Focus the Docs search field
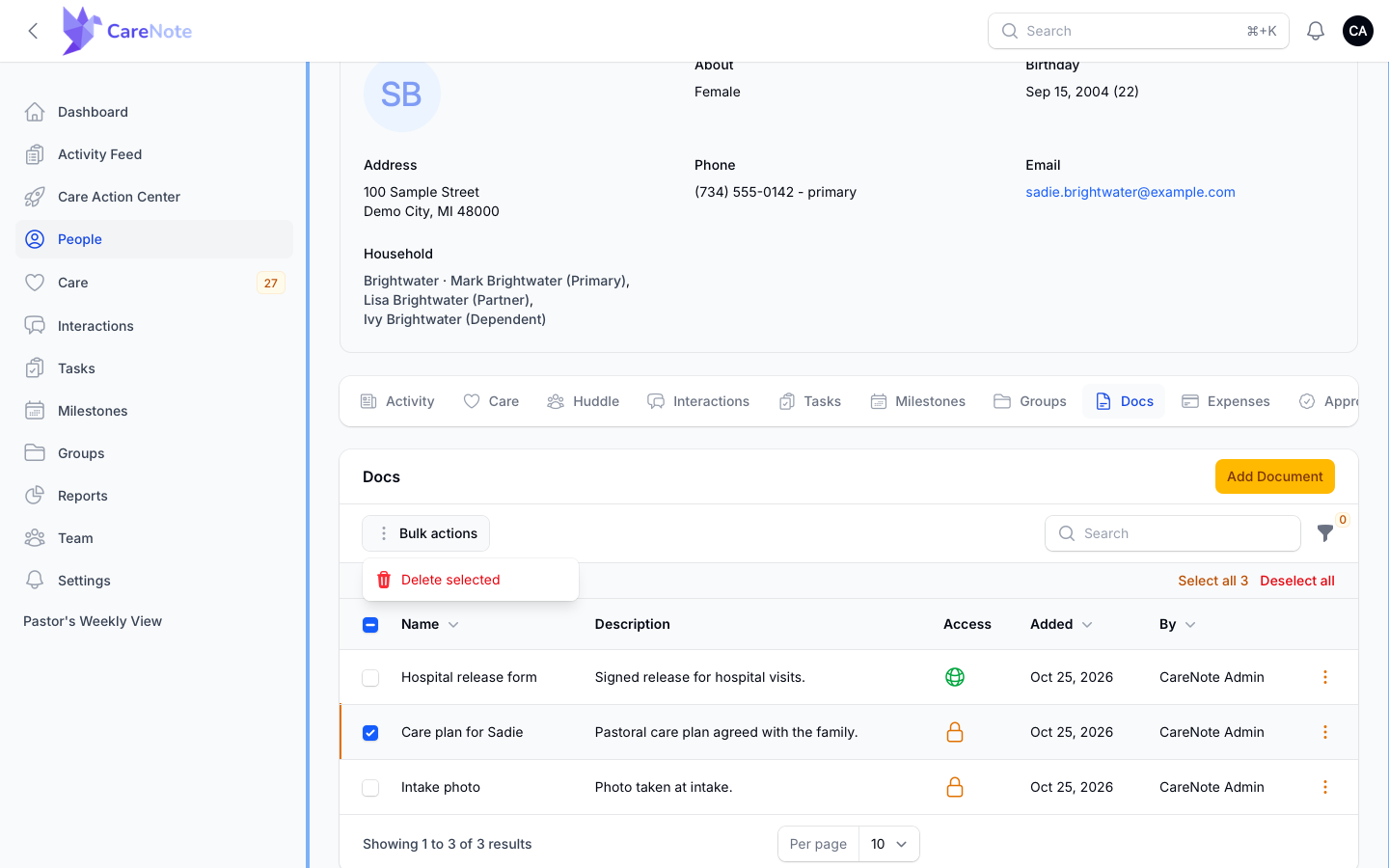This screenshot has height=868, width=1389. 1173,533
